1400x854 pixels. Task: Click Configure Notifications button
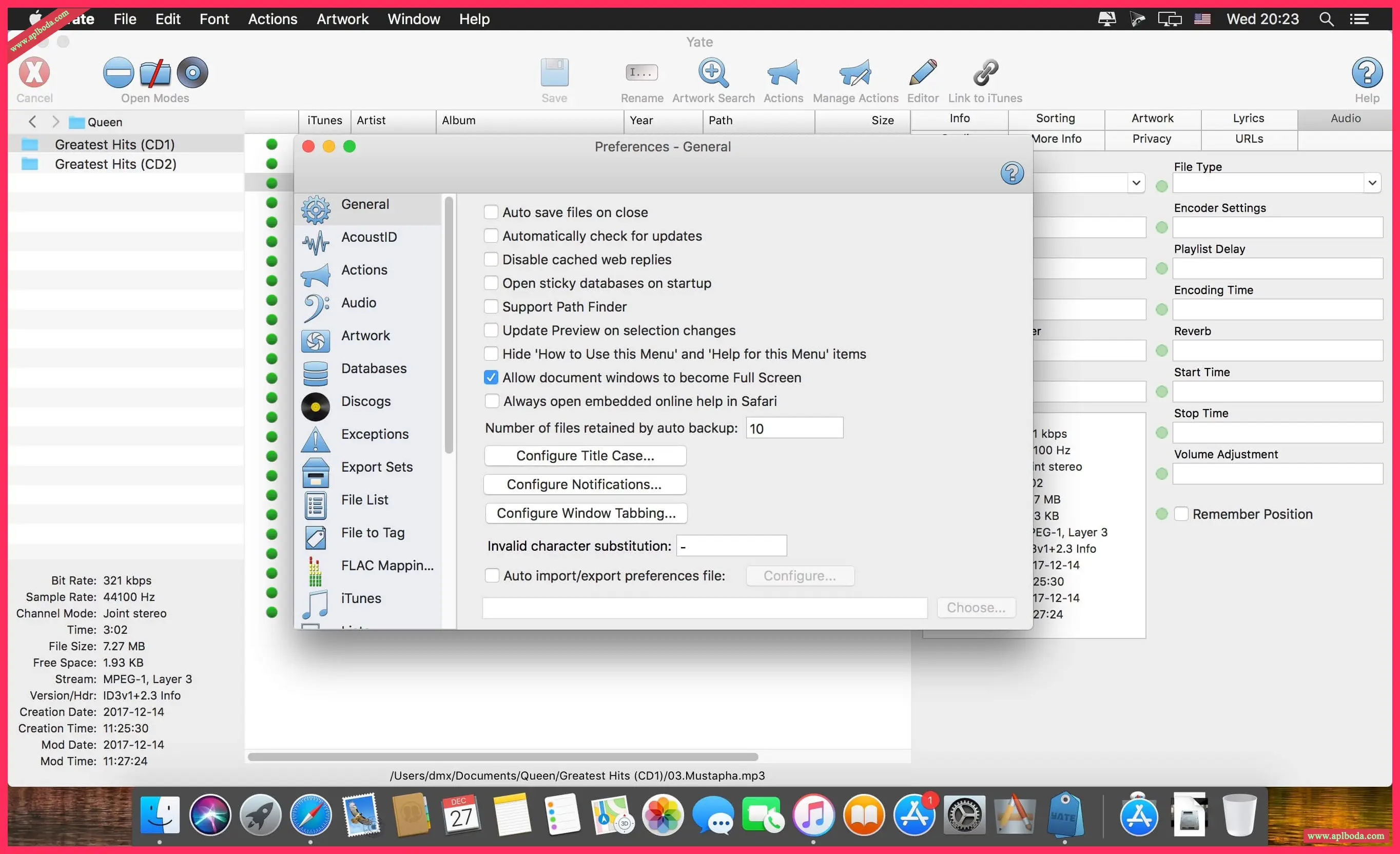(584, 484)
